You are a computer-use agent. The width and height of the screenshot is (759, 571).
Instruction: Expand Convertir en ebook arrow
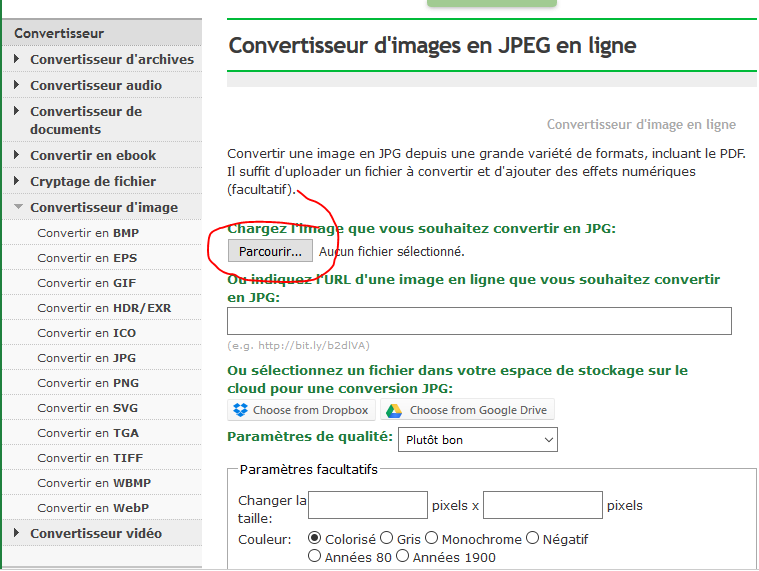[16, 155]
